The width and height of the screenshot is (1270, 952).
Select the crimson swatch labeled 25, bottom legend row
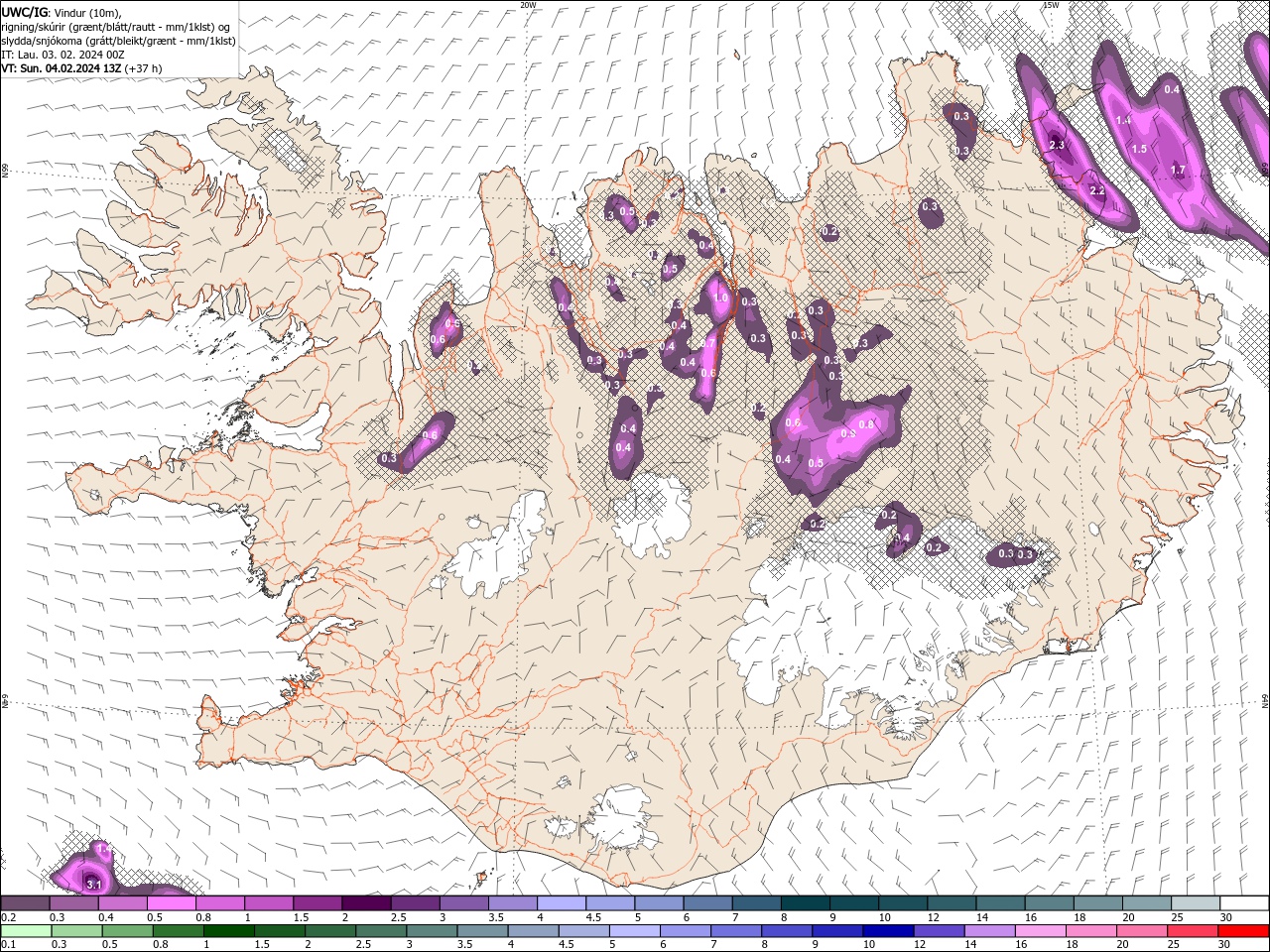(1194, 931)
